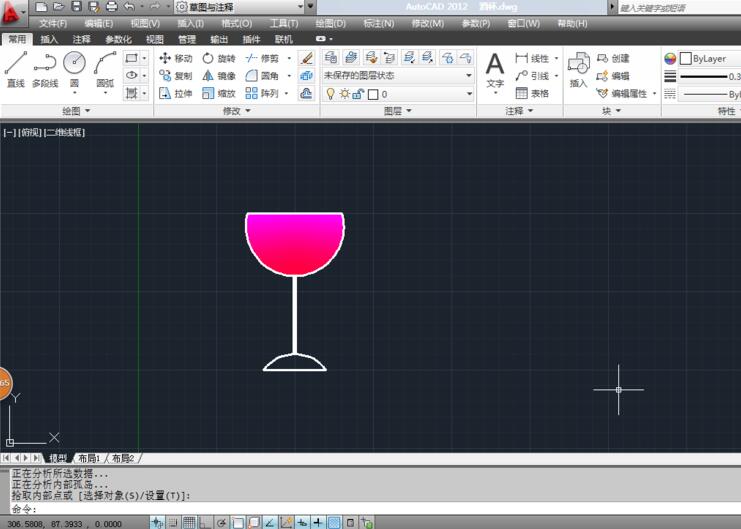741x529 pixels.
Task: Click Create block (创建)
Action: pos(613,58)
